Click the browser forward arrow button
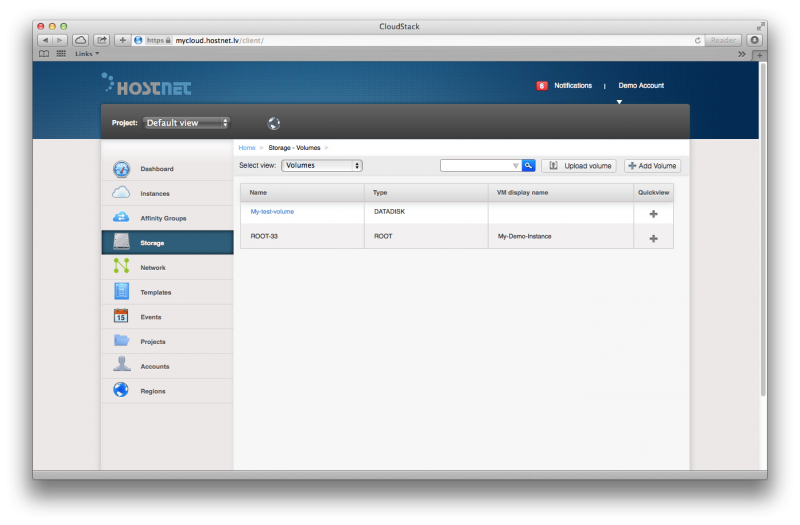The height and width of the screenshot is (525, 800). [60, 40]
